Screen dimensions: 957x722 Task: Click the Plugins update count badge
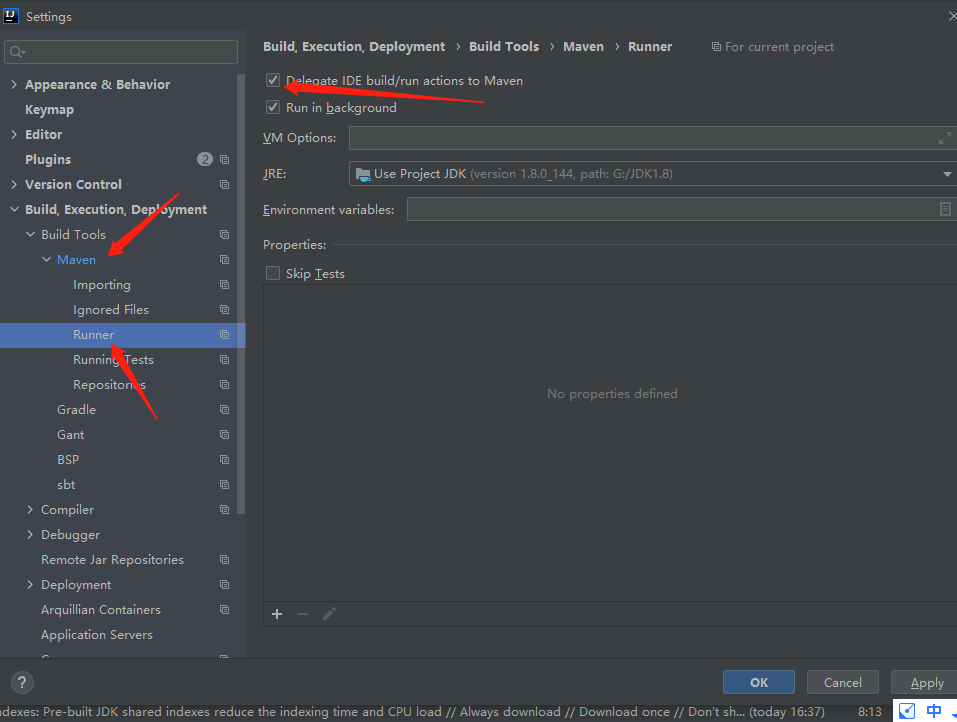click(x=204, y=159)
